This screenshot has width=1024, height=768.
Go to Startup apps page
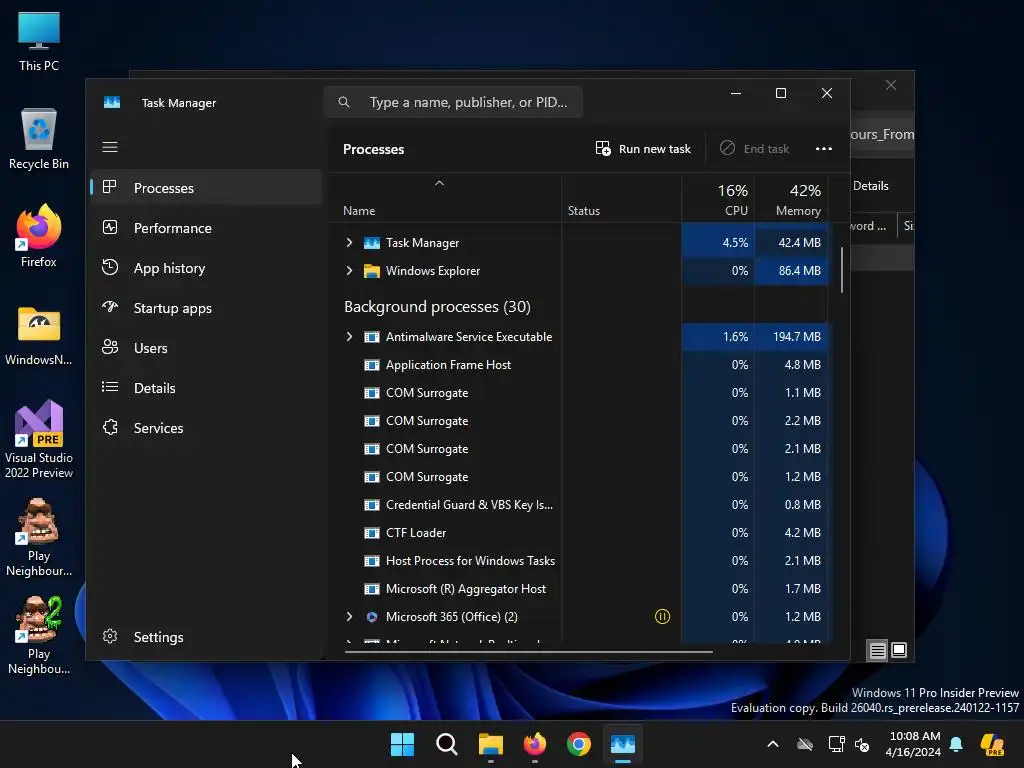pyautogui.click(x=206, y=308)
